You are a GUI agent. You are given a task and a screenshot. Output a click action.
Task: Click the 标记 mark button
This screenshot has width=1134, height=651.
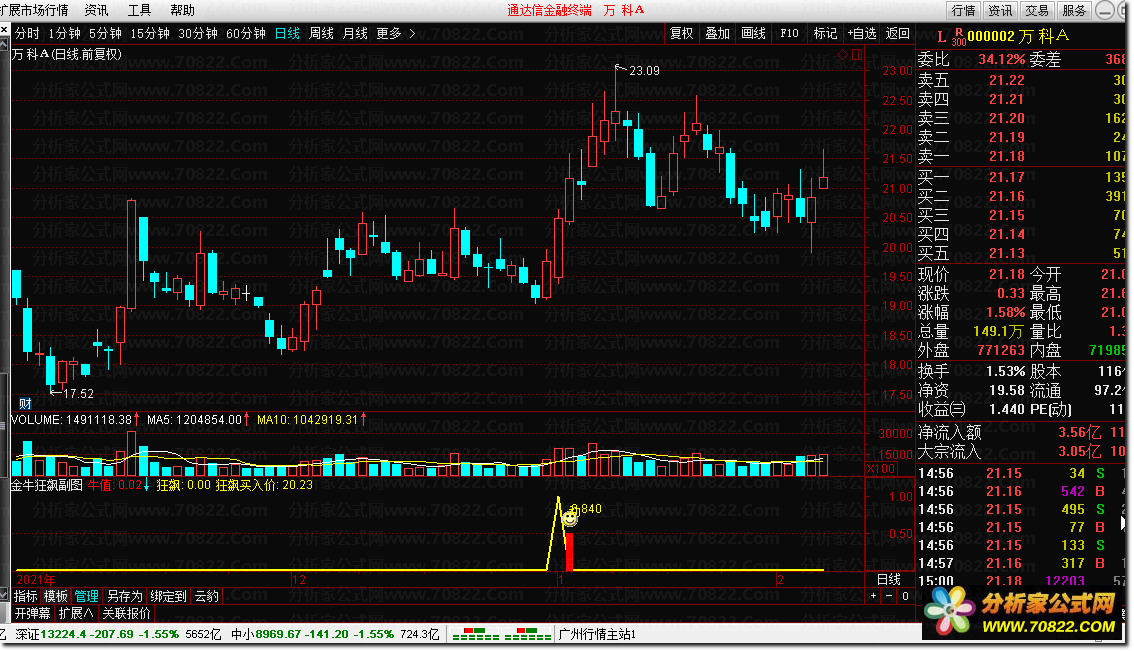(825, 33)
